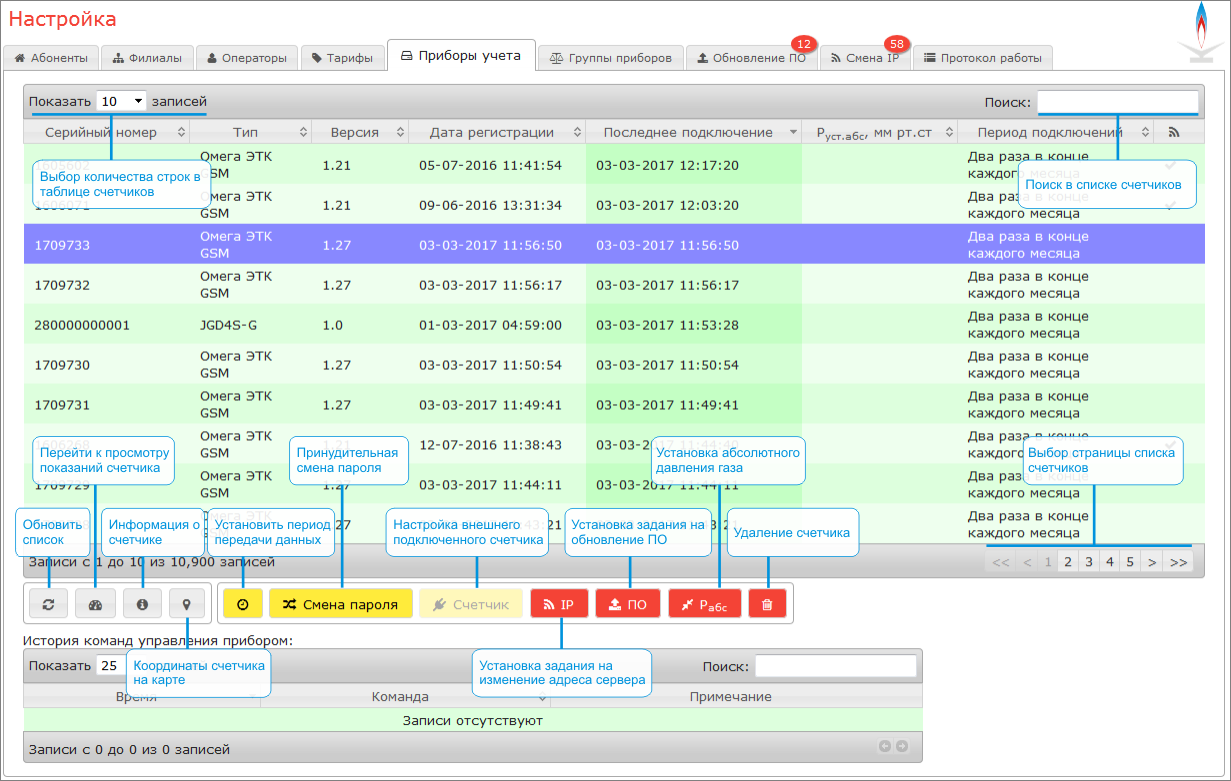This screenshot has width=1231, height=781.
Task: Go to the Абоненты tab
Action: coord(51,58)
